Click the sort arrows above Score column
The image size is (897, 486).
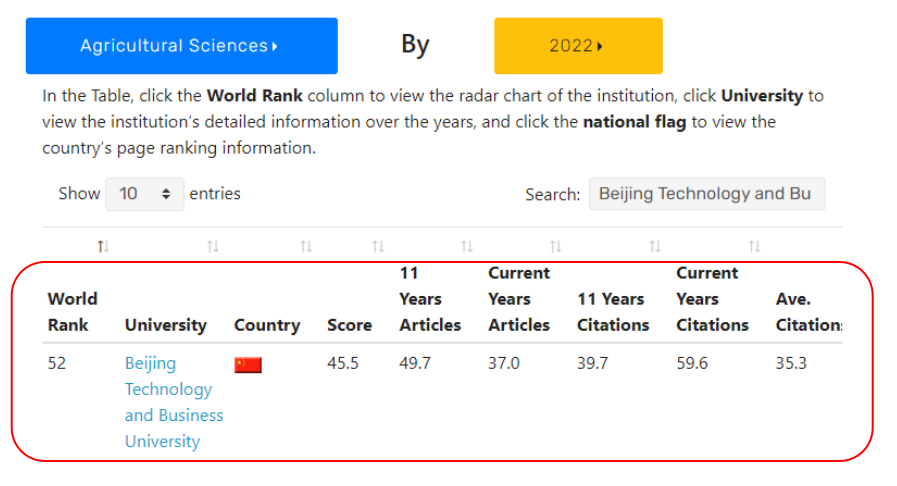[378, 246]
